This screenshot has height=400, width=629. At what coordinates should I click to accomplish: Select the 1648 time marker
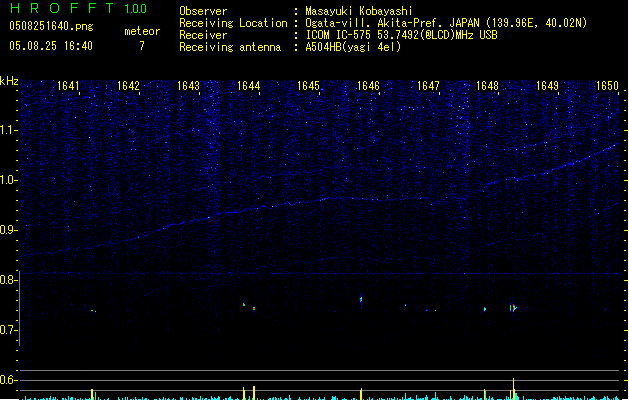coord(487,86)
